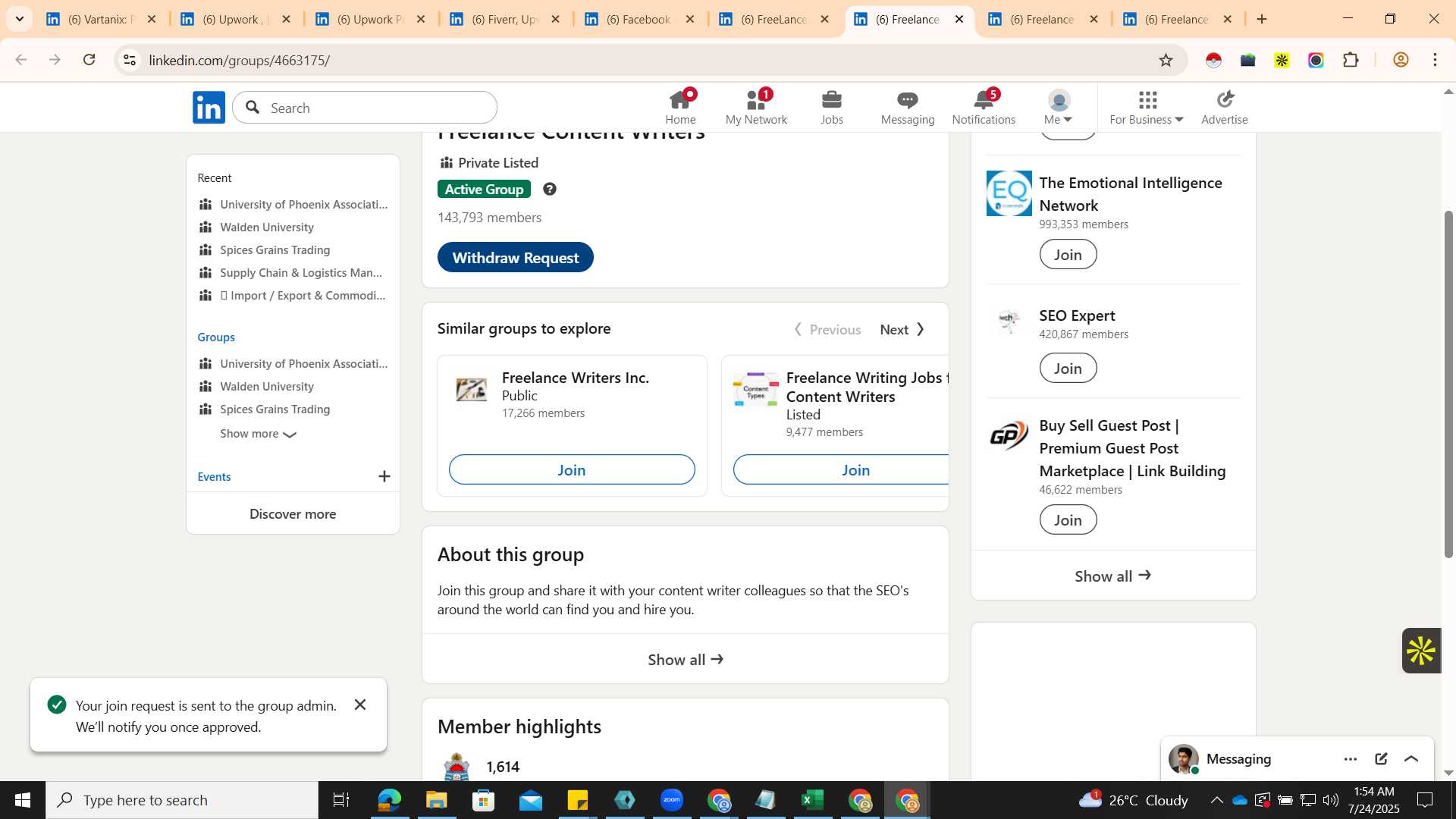This screenshot has height=819, width=1456.
Task: Switch to the Fiverr, Up tab
Action: [x=504, y=19]
